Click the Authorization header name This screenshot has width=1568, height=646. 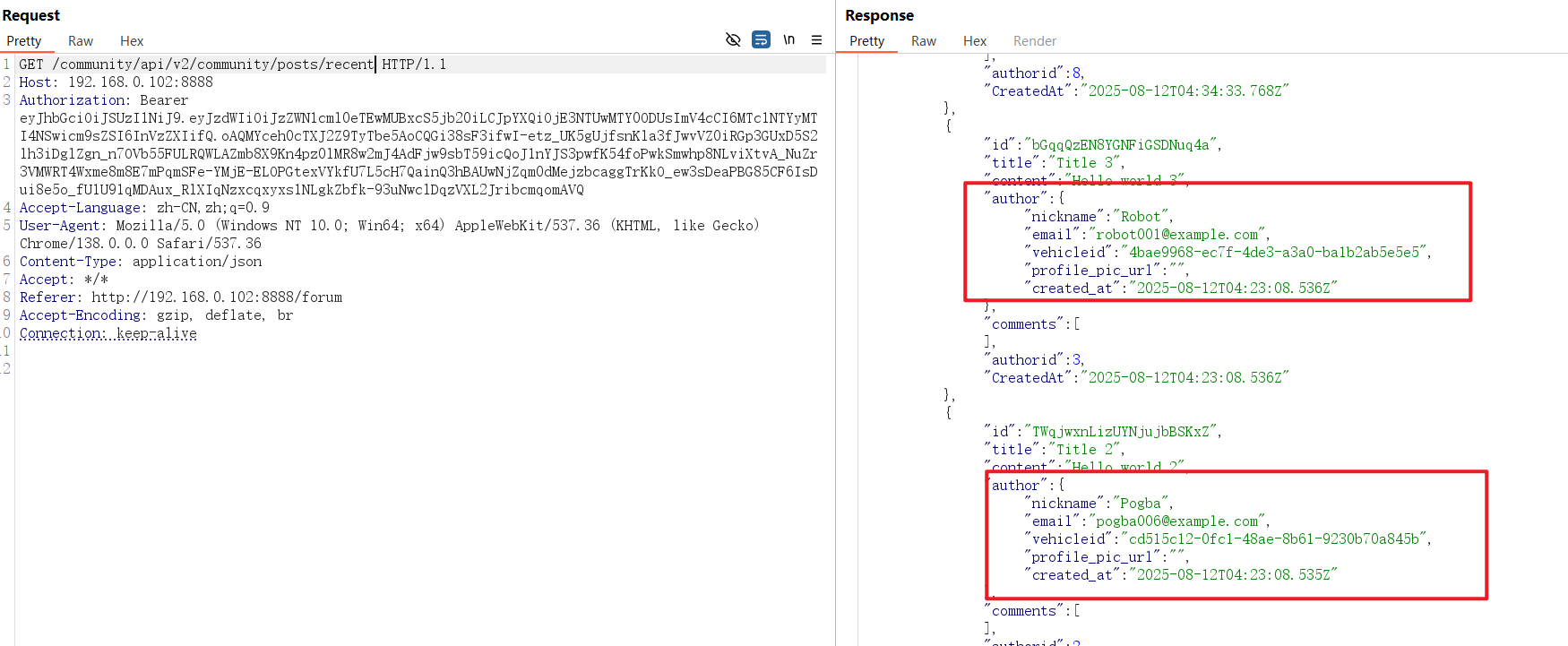point(73,100)
